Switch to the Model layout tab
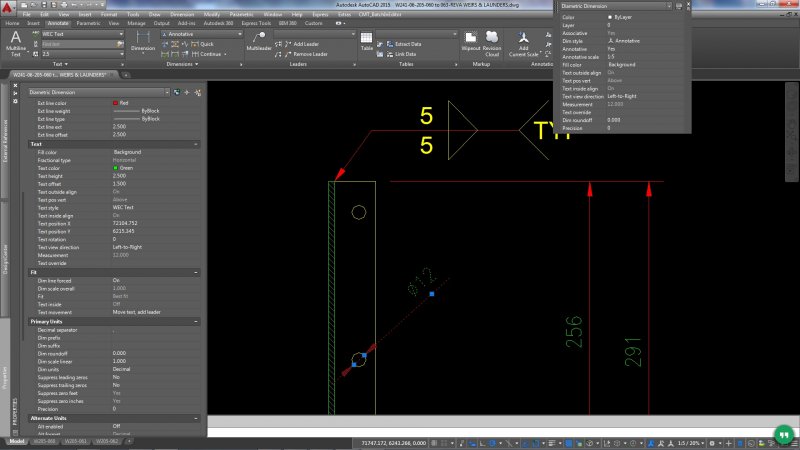Viewport: 800px width, 450px height. click(x=16, y=441)
